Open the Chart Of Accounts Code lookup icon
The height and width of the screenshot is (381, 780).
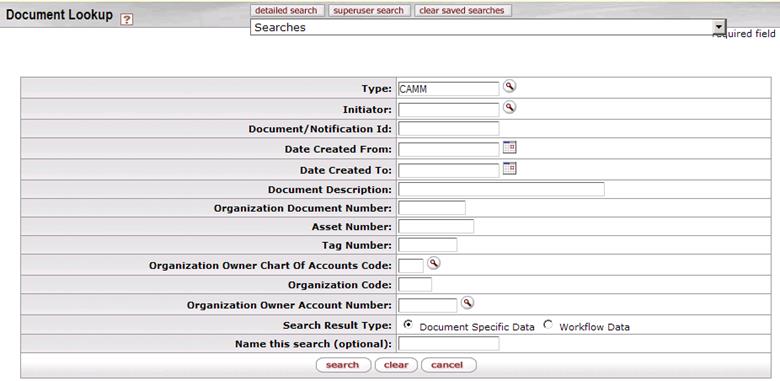coord(434,264)
